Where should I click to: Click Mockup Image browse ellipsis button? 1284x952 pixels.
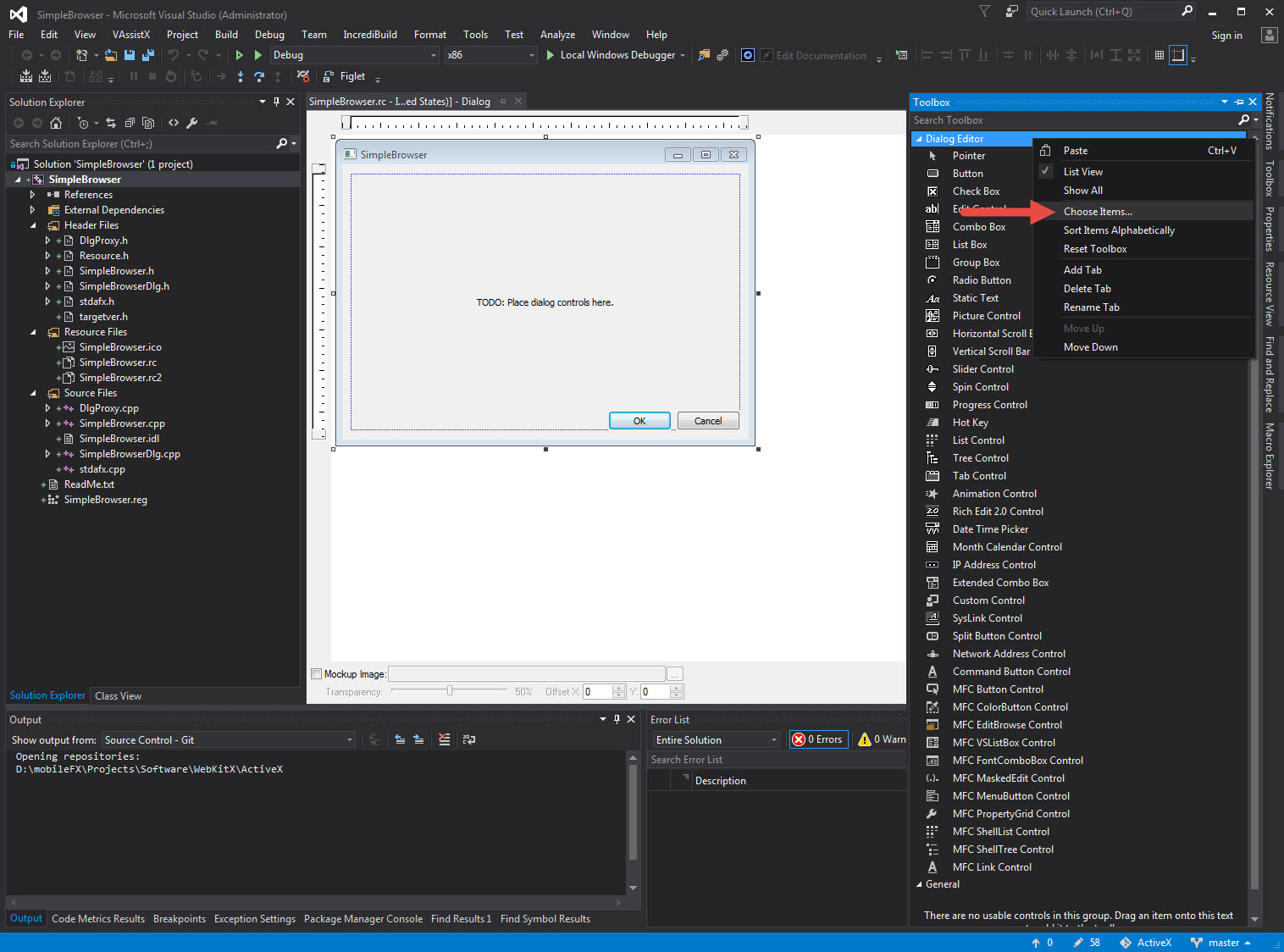click(675, 674)
